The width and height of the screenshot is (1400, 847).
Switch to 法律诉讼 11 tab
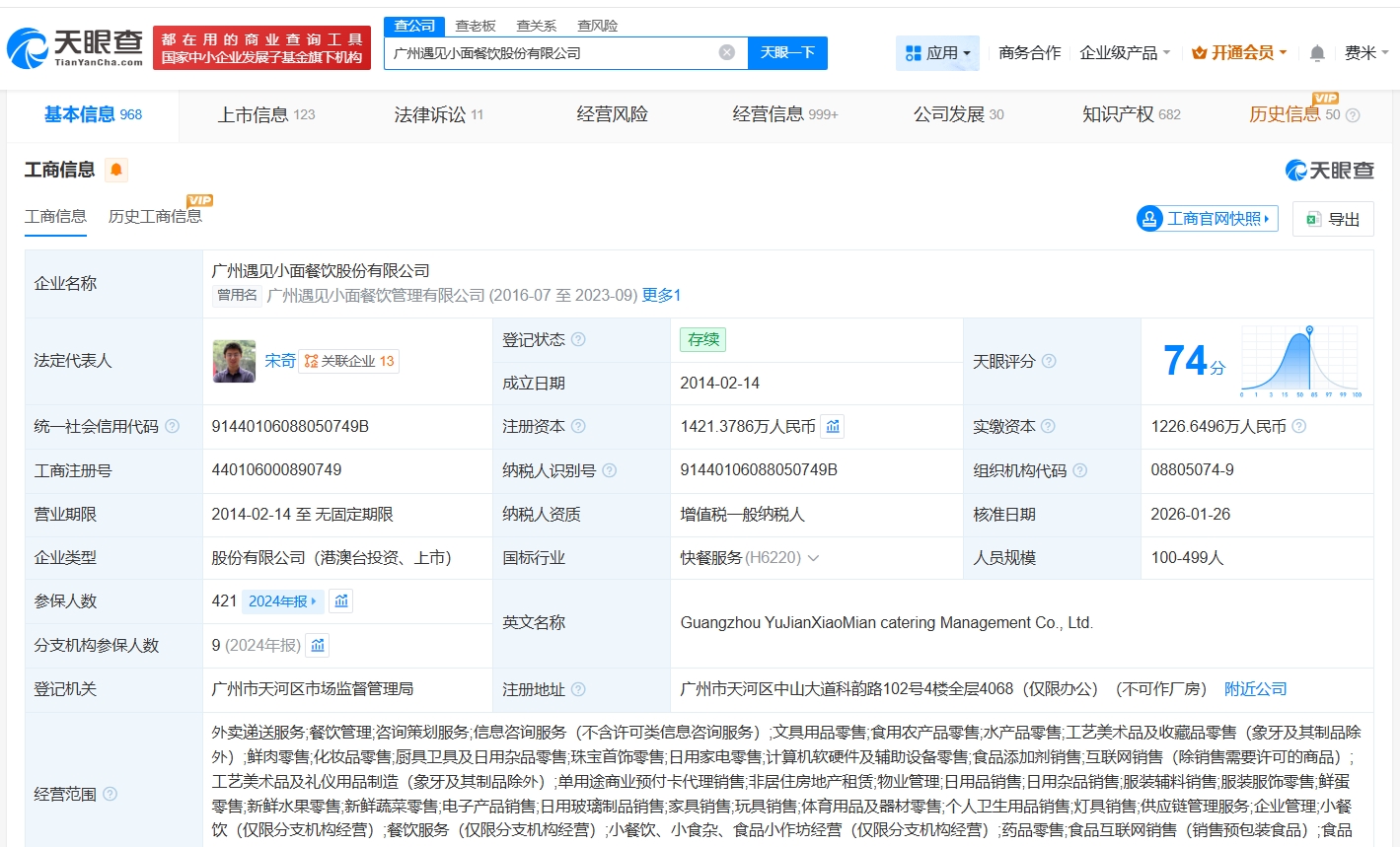pos(438,114)
